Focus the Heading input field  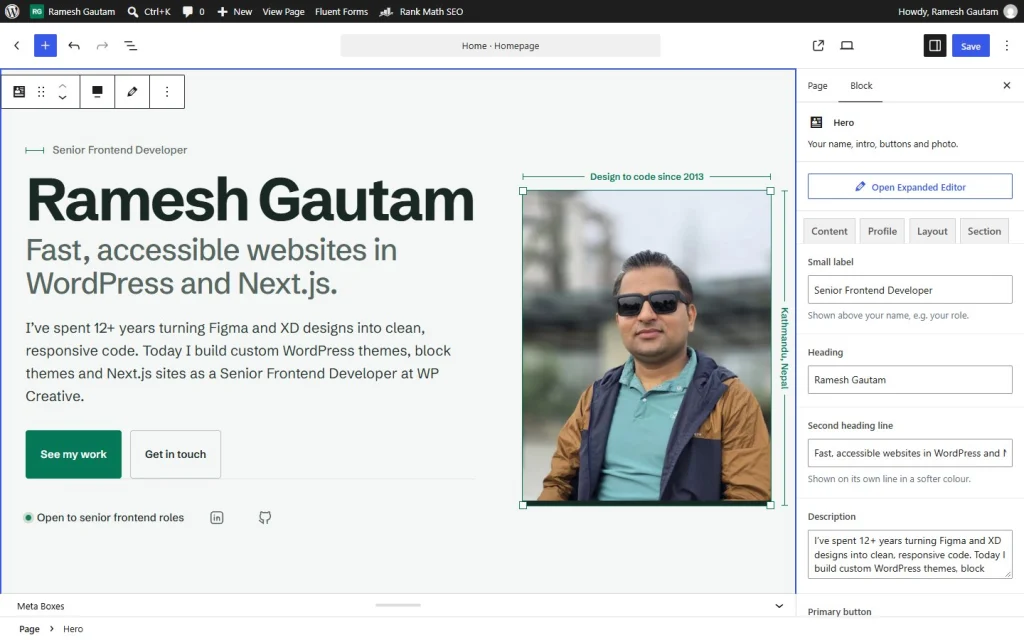(910, 379)
